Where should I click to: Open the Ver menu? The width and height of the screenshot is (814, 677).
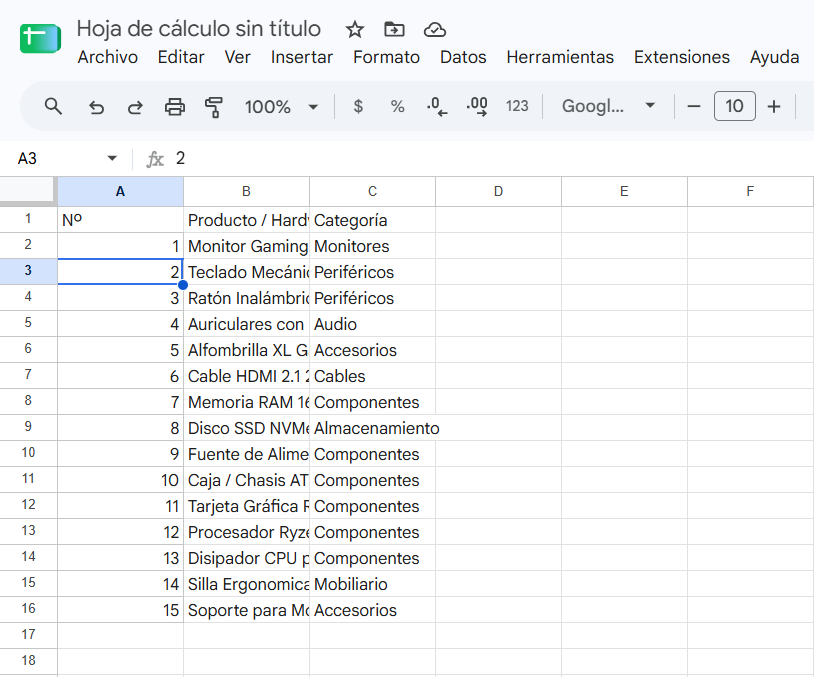coord(237,57)
